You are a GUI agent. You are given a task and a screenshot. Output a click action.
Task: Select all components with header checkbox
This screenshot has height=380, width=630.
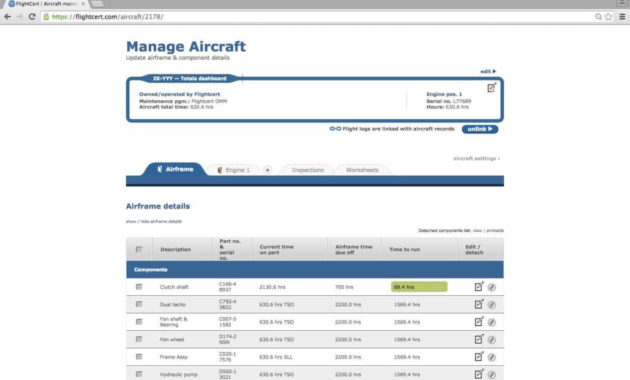coord(139,249)
